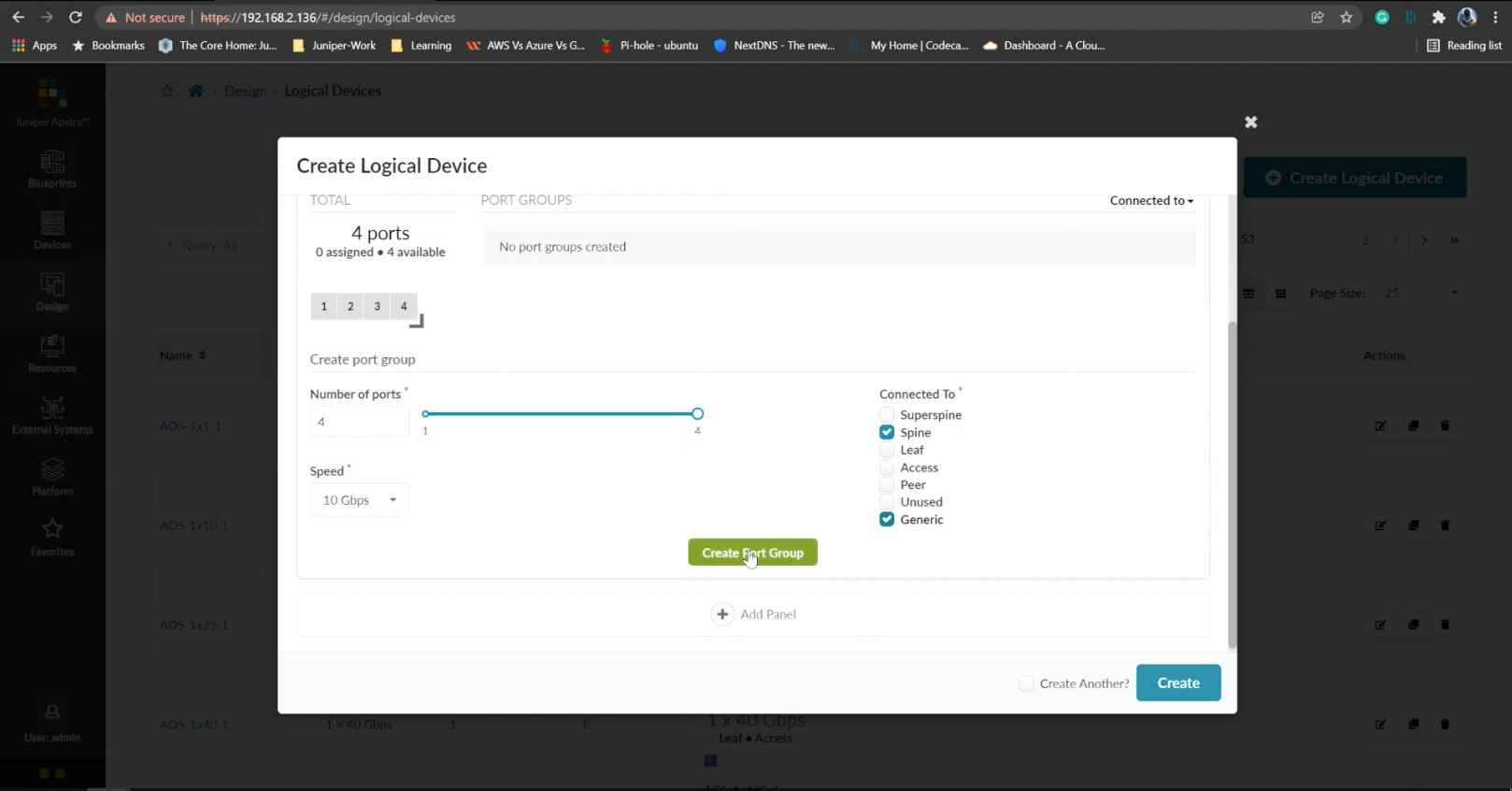Edit the AOS-1x10-1 logical device
1512x791 pixels.
1380,525
